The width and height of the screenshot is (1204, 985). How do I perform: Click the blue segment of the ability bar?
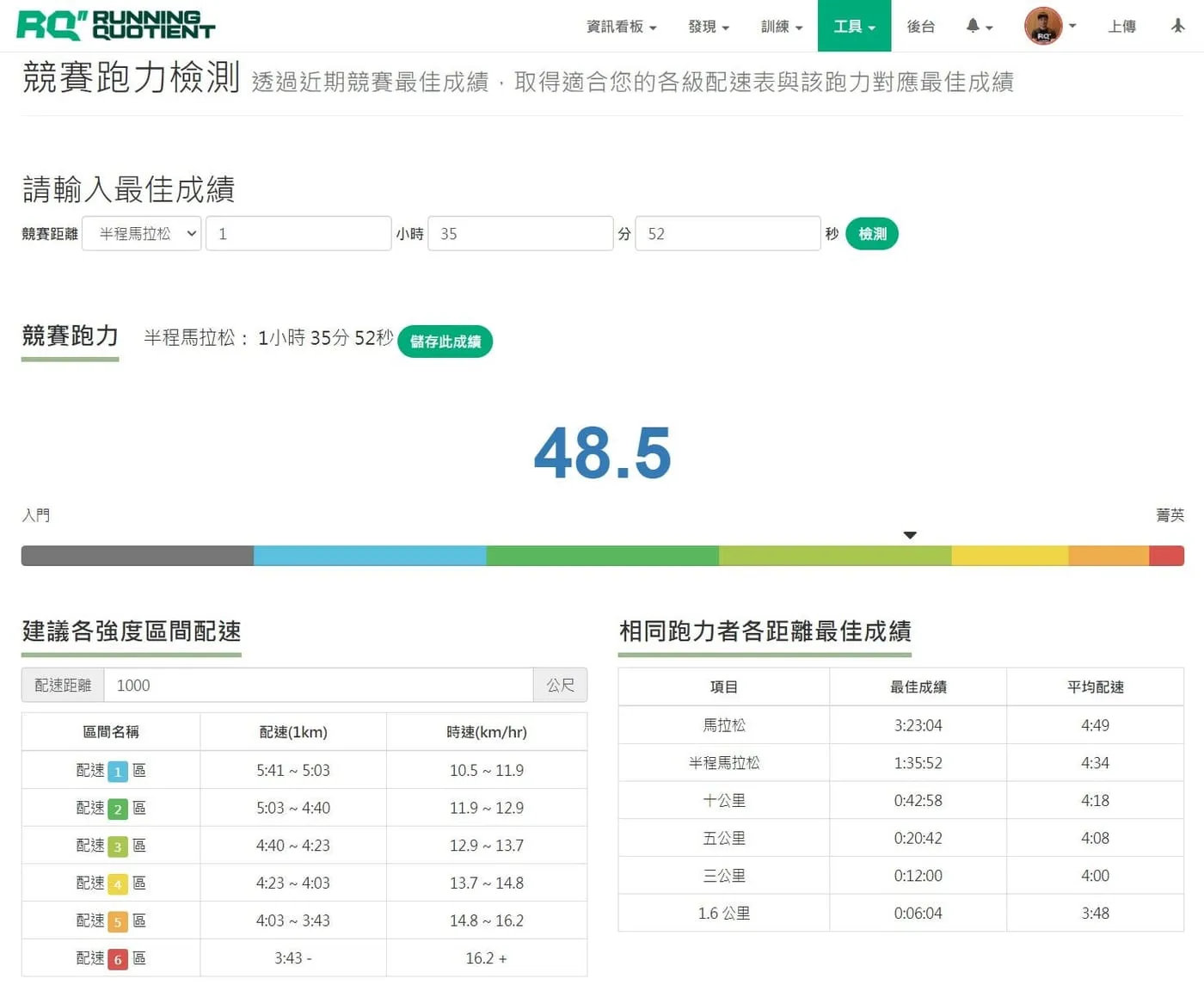tap(370, 556)
